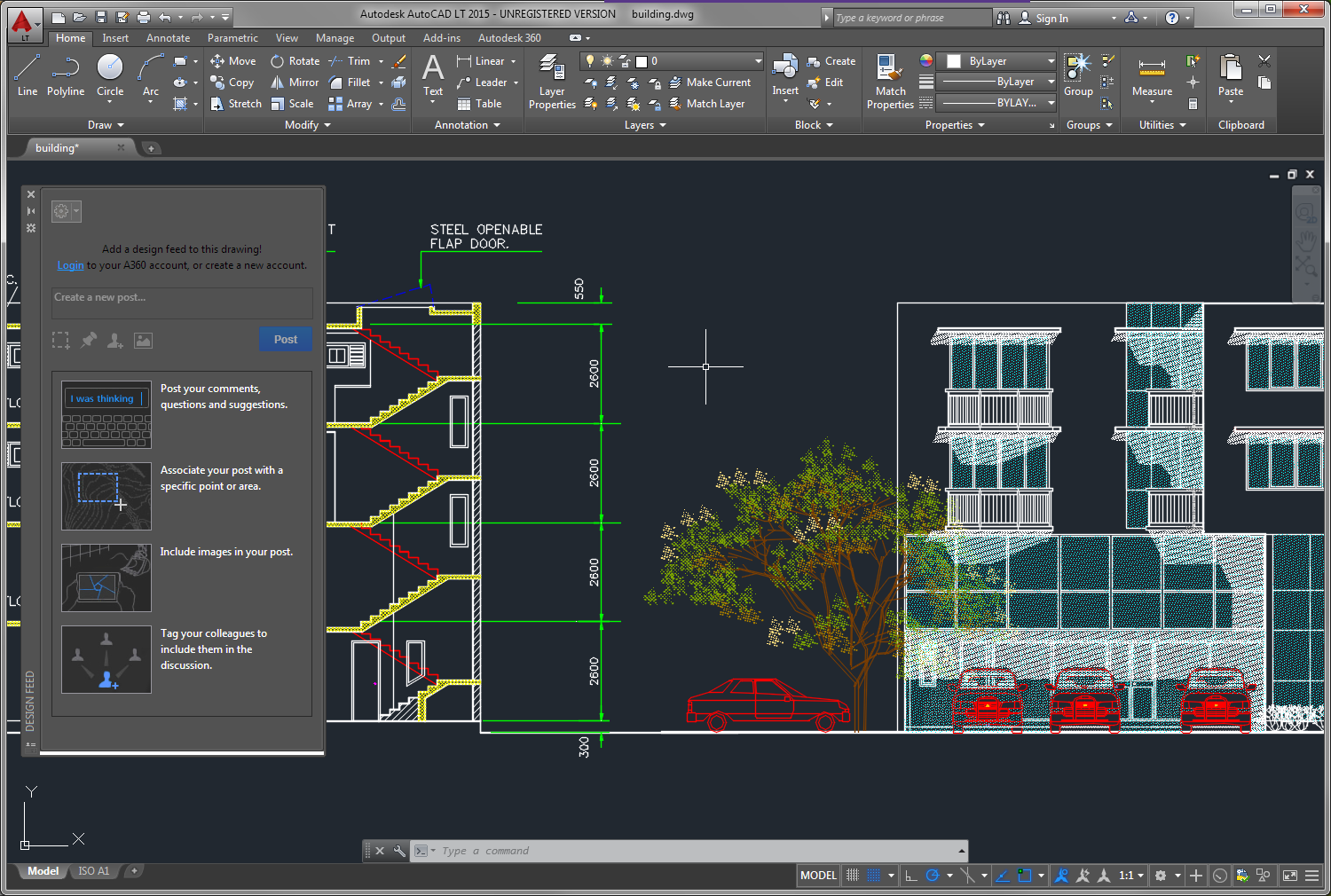Click the Stretch tool
Image resolution: width=1331 pixels, height=896 pixels.
[x=236, y=104]
